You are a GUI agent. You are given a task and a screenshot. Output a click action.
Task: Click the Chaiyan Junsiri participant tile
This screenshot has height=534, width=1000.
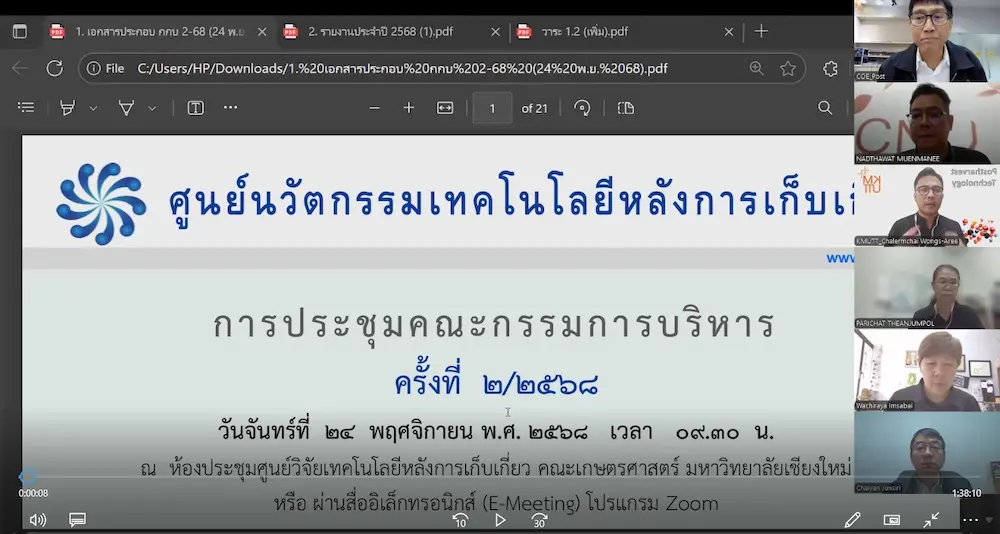(x=927, y=453)
